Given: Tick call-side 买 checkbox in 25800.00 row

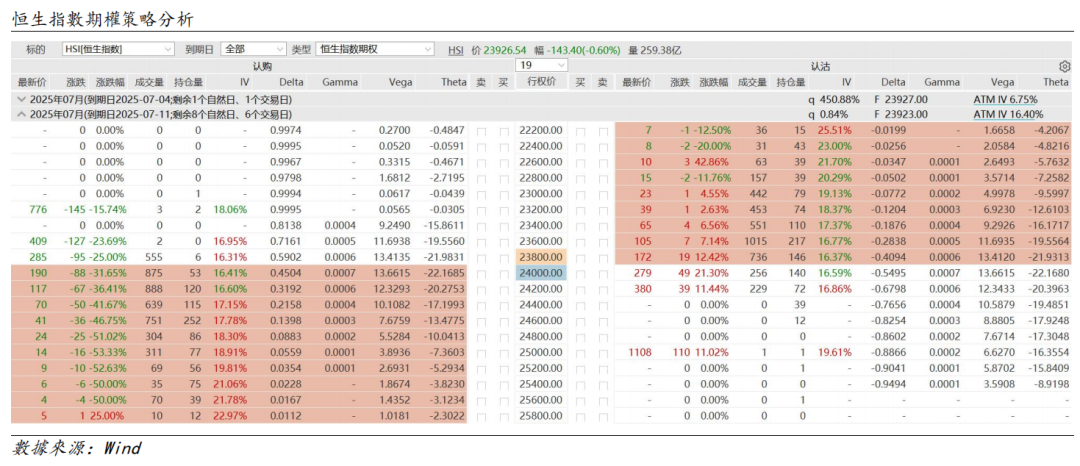Looking at the screenshot, I should [x=504, y=416].
